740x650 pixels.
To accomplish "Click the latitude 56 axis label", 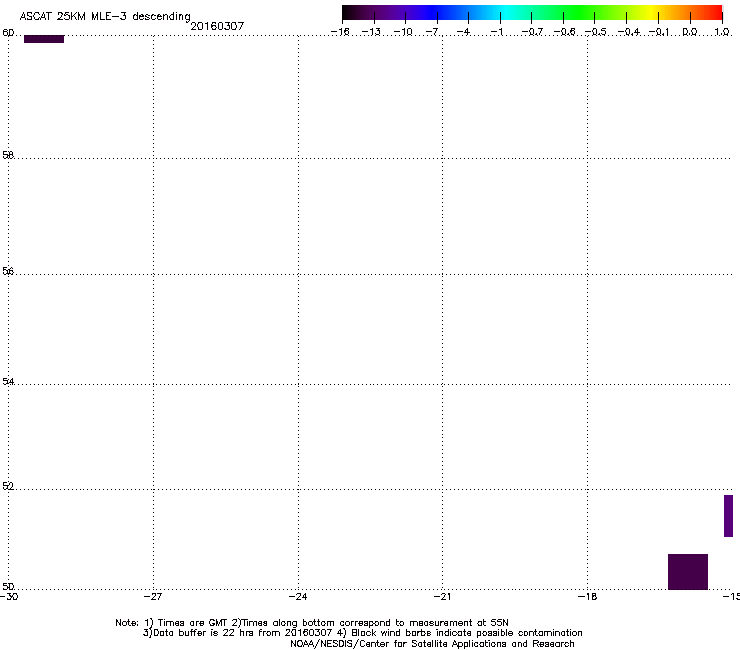I will (8, 271).
